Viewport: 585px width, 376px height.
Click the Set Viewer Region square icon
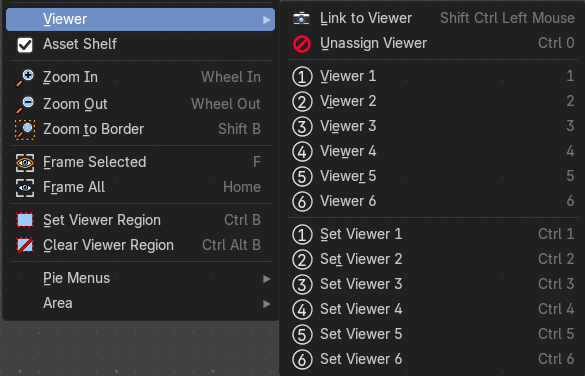pos(25,220)
